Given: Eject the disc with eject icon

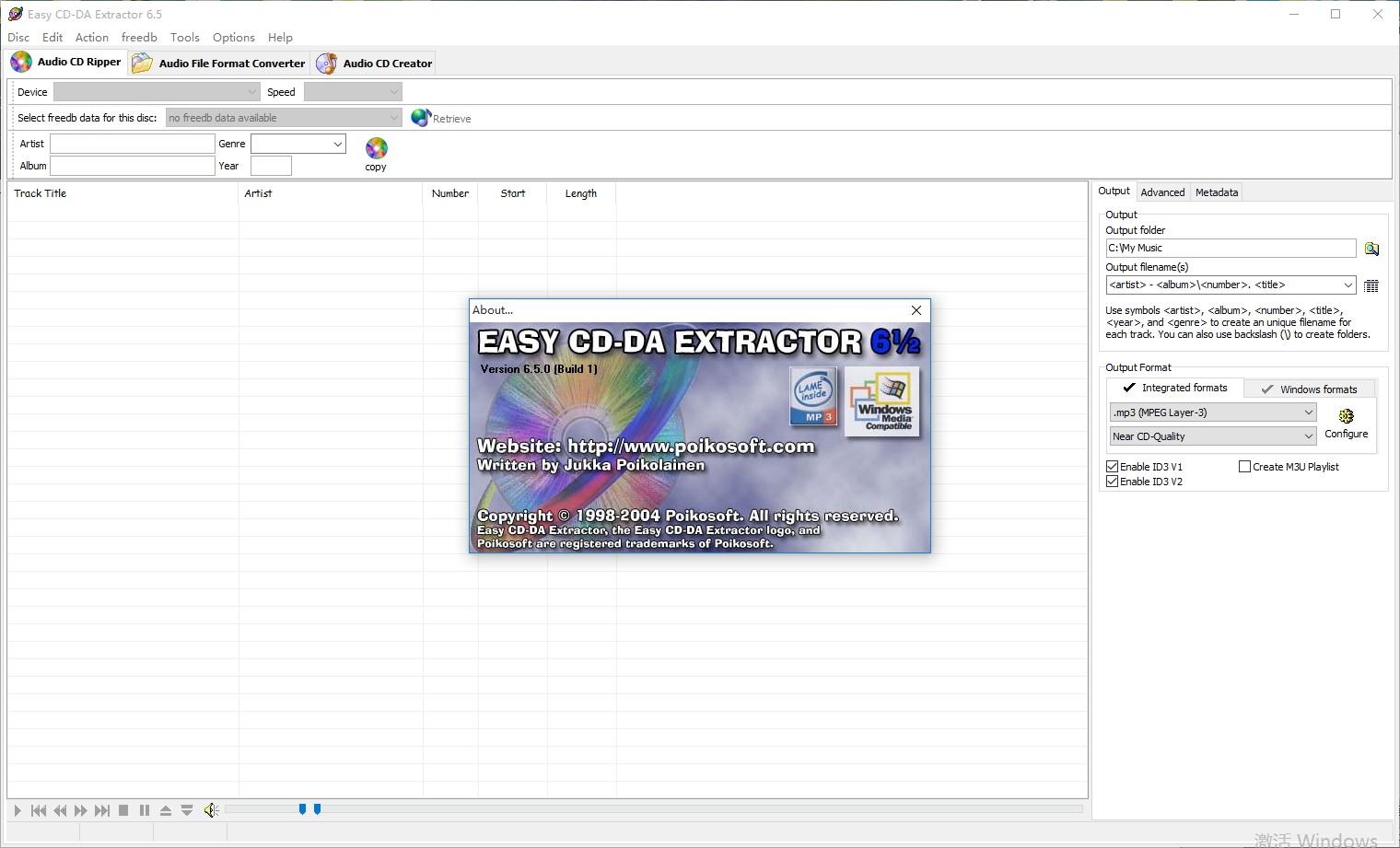Looking at the screenshot, I should [x=166, y=810].
